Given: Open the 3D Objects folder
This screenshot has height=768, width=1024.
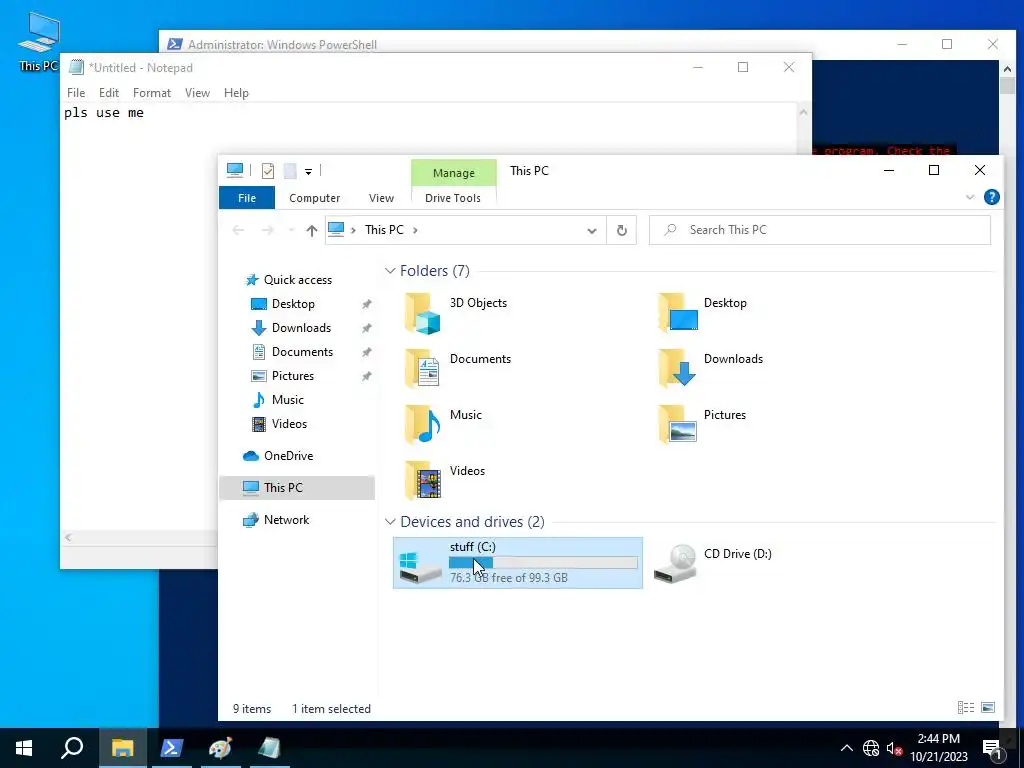Looking at the screenshot, I should pos(457,312).
